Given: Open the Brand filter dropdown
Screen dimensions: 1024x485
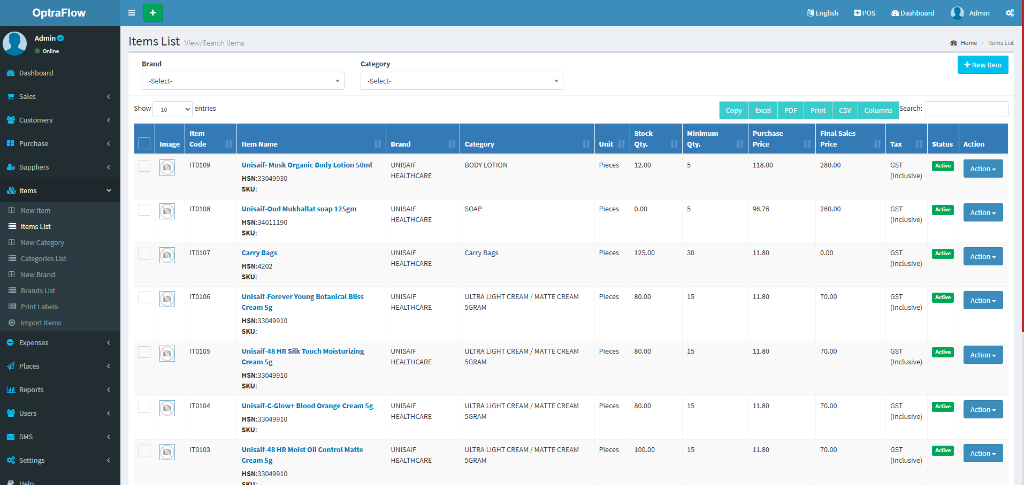Looking at the screenshot, I should (x=243, y=81).
